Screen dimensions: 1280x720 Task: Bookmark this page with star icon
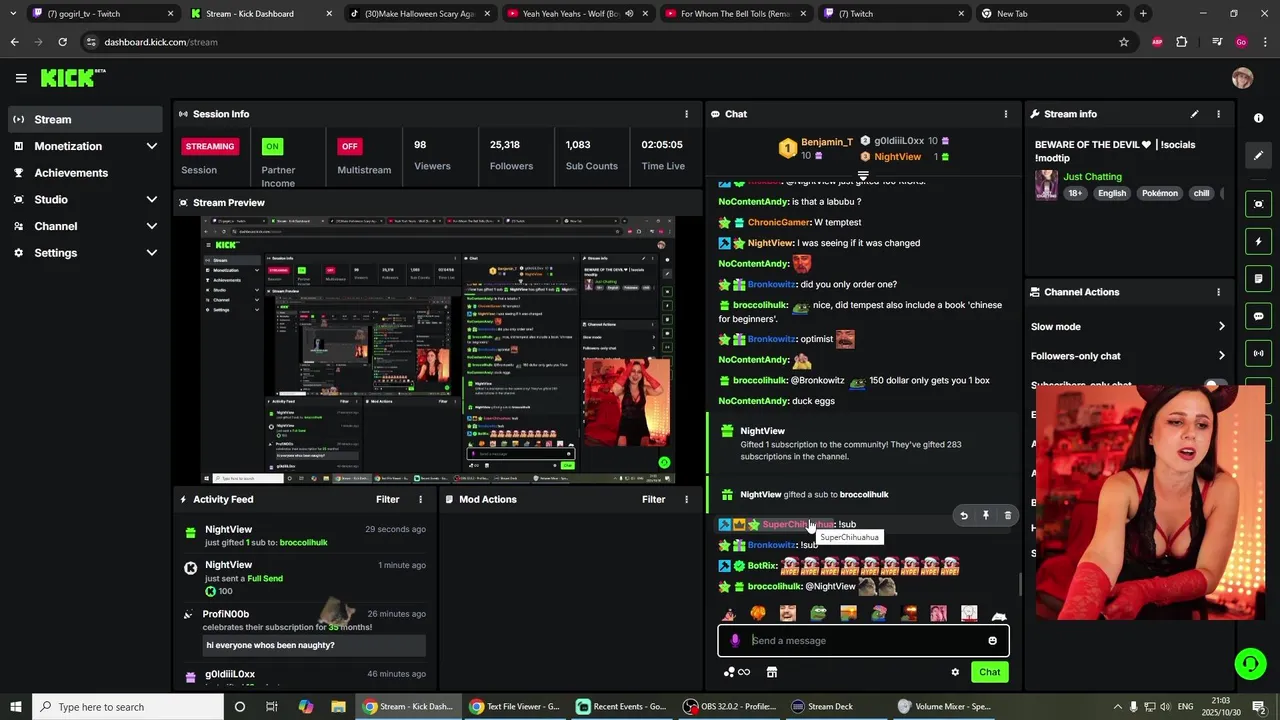point(1124,42)
